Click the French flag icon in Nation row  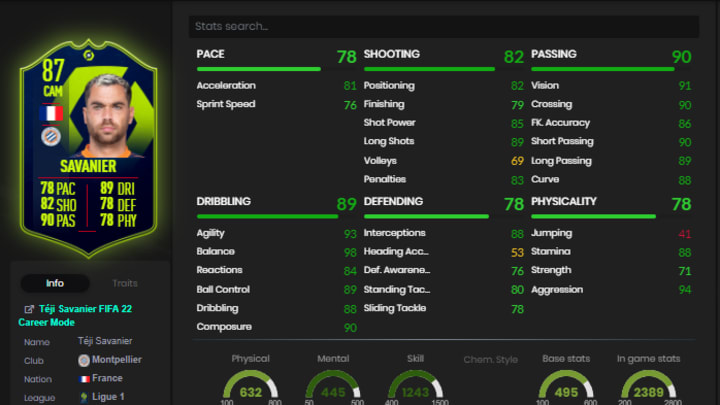pos(84,379)
